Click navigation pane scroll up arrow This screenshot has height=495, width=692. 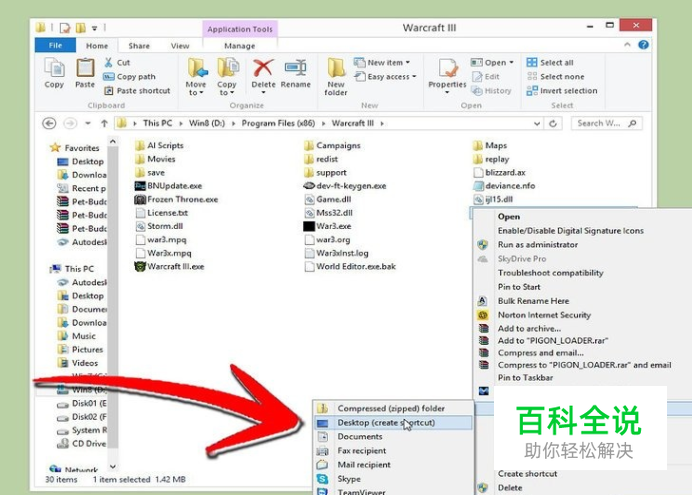[113, 142]
